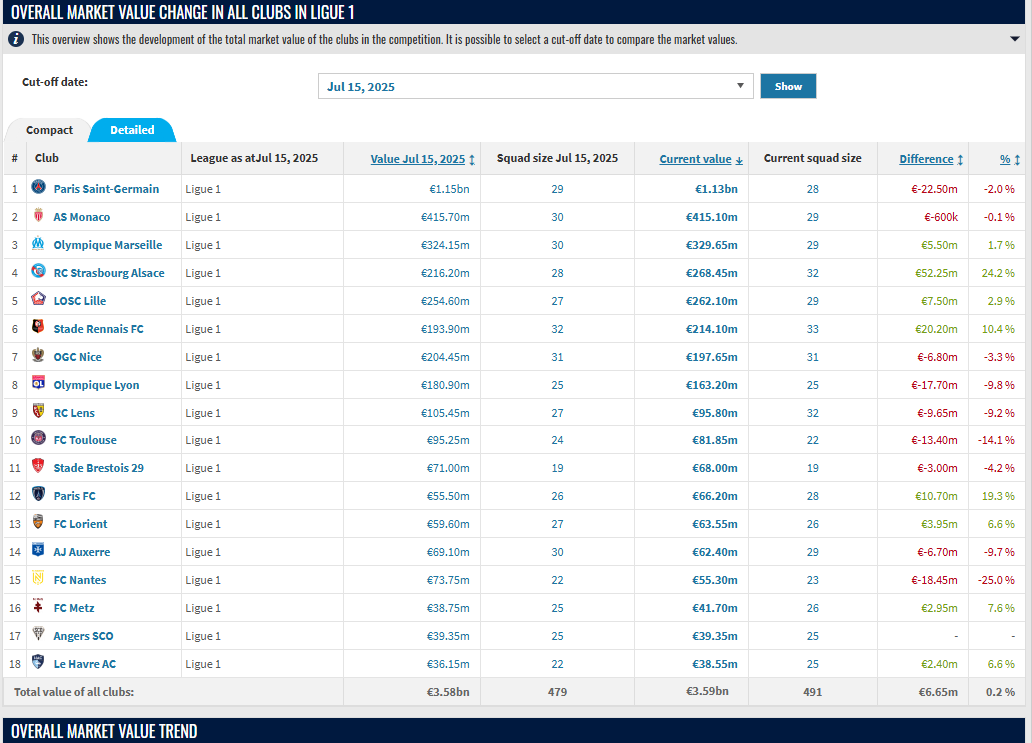Click the LOSC Lille club crest
The height and width of the screenshot is (743, 1032).
[x=39, y=299]
